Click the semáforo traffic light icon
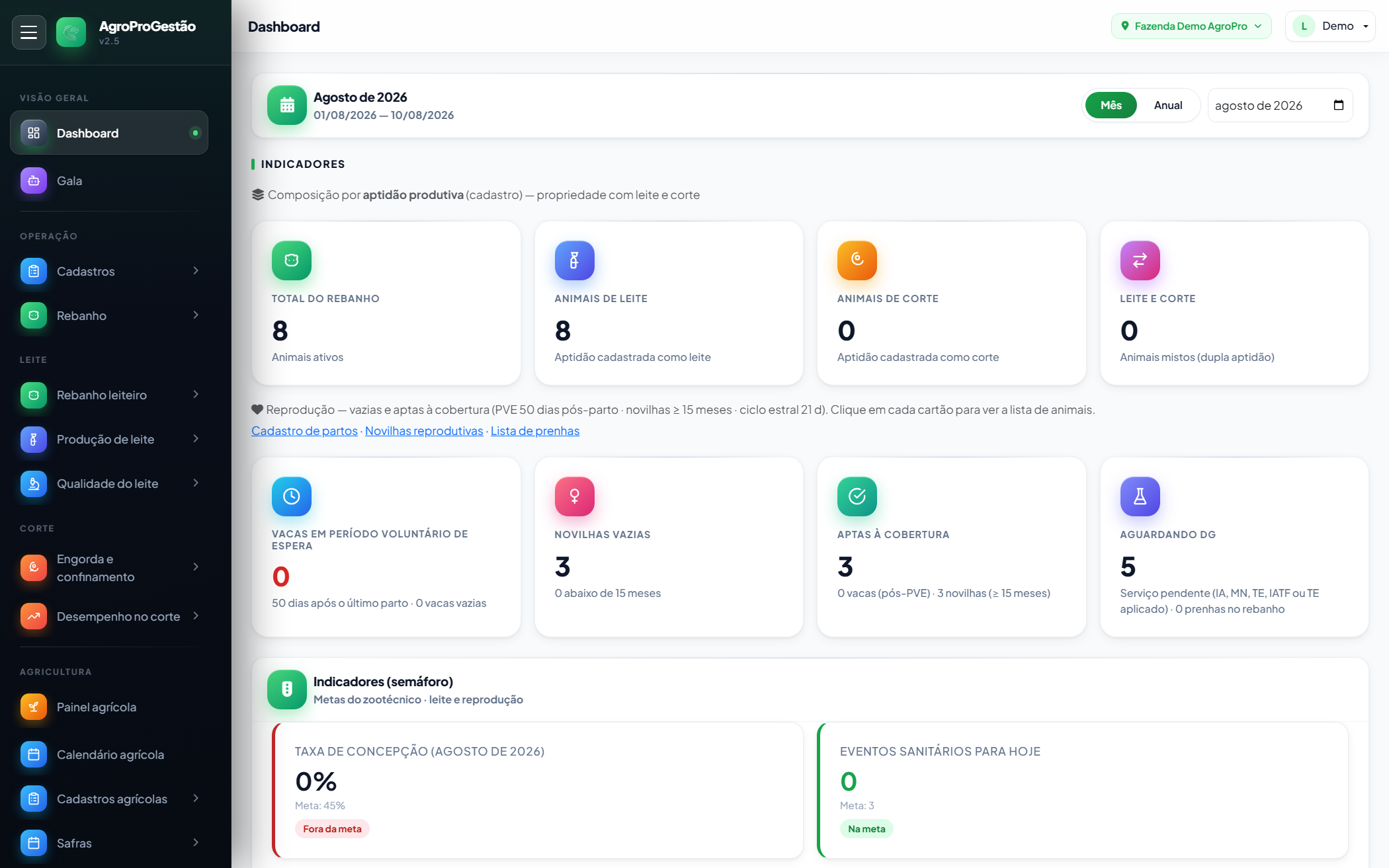 pos(287,690)
